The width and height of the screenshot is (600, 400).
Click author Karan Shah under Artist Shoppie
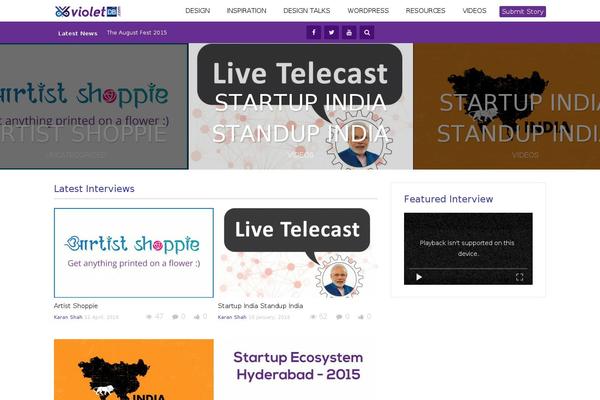click(68, 317)
